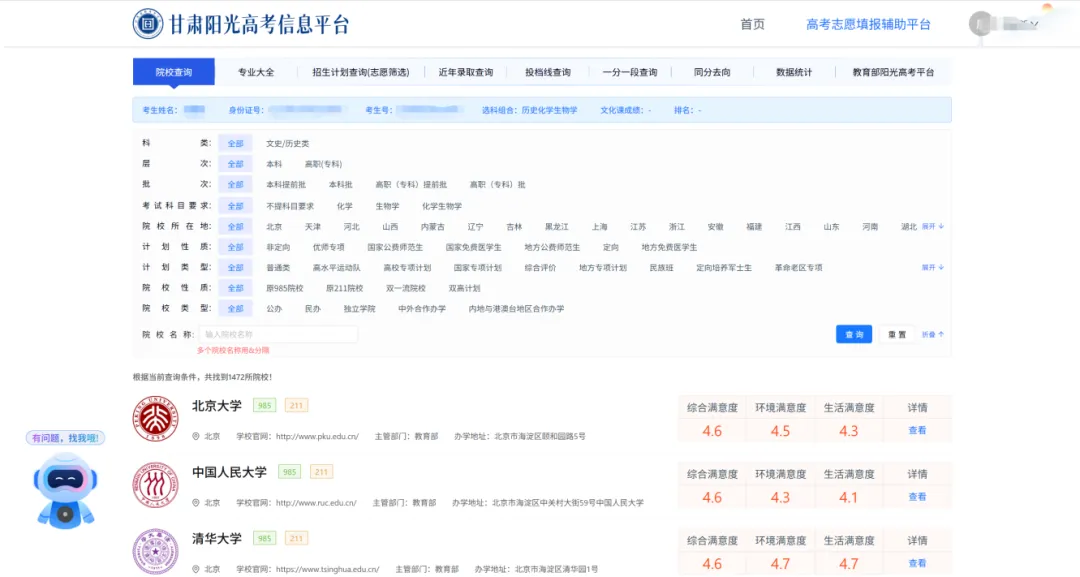The image size is (1080, 577).
Task: Select 国家公费师范生 plan nature
Action: [395, 247]
